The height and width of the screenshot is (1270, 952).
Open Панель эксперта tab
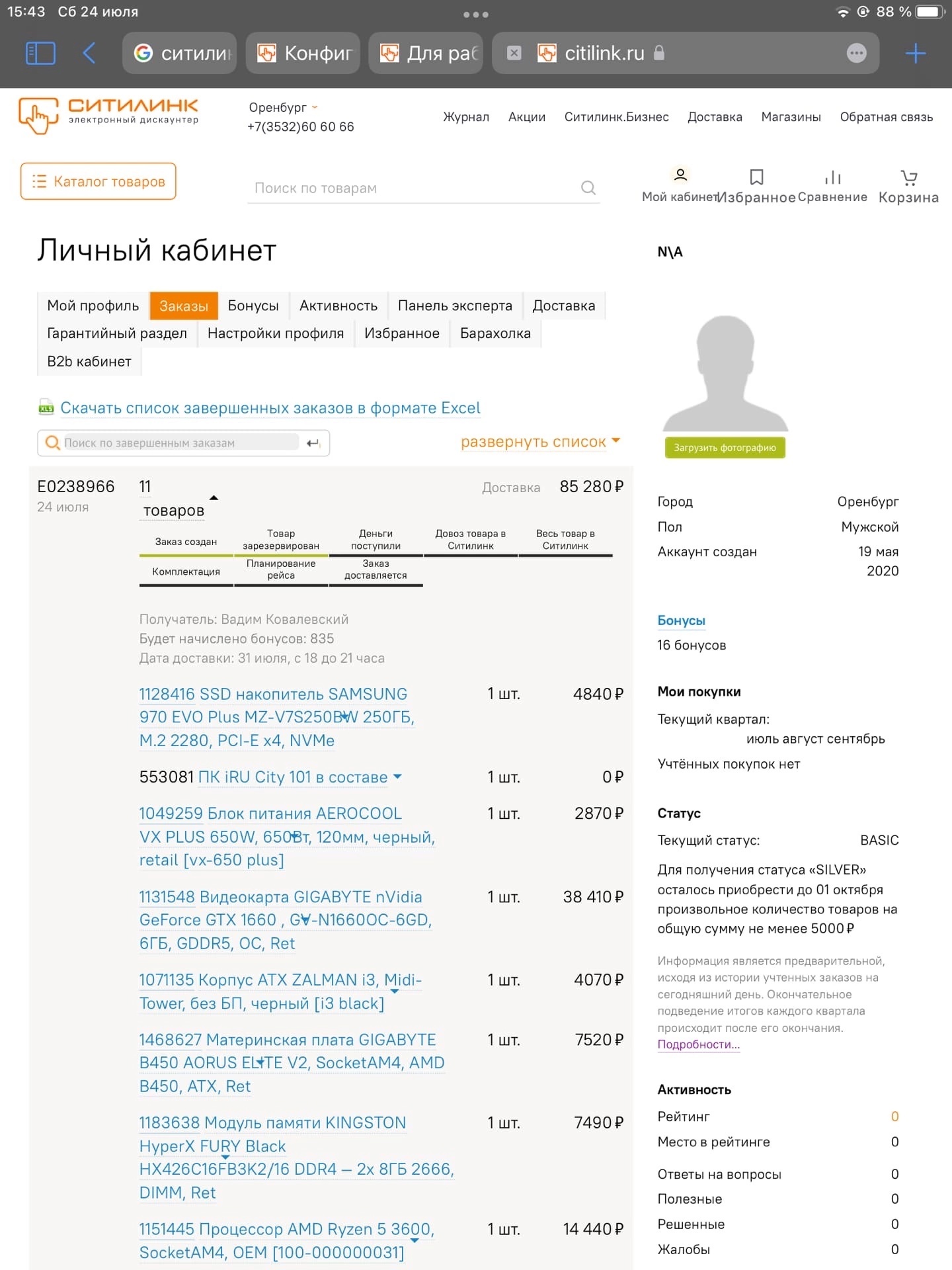tap(455, 306)
